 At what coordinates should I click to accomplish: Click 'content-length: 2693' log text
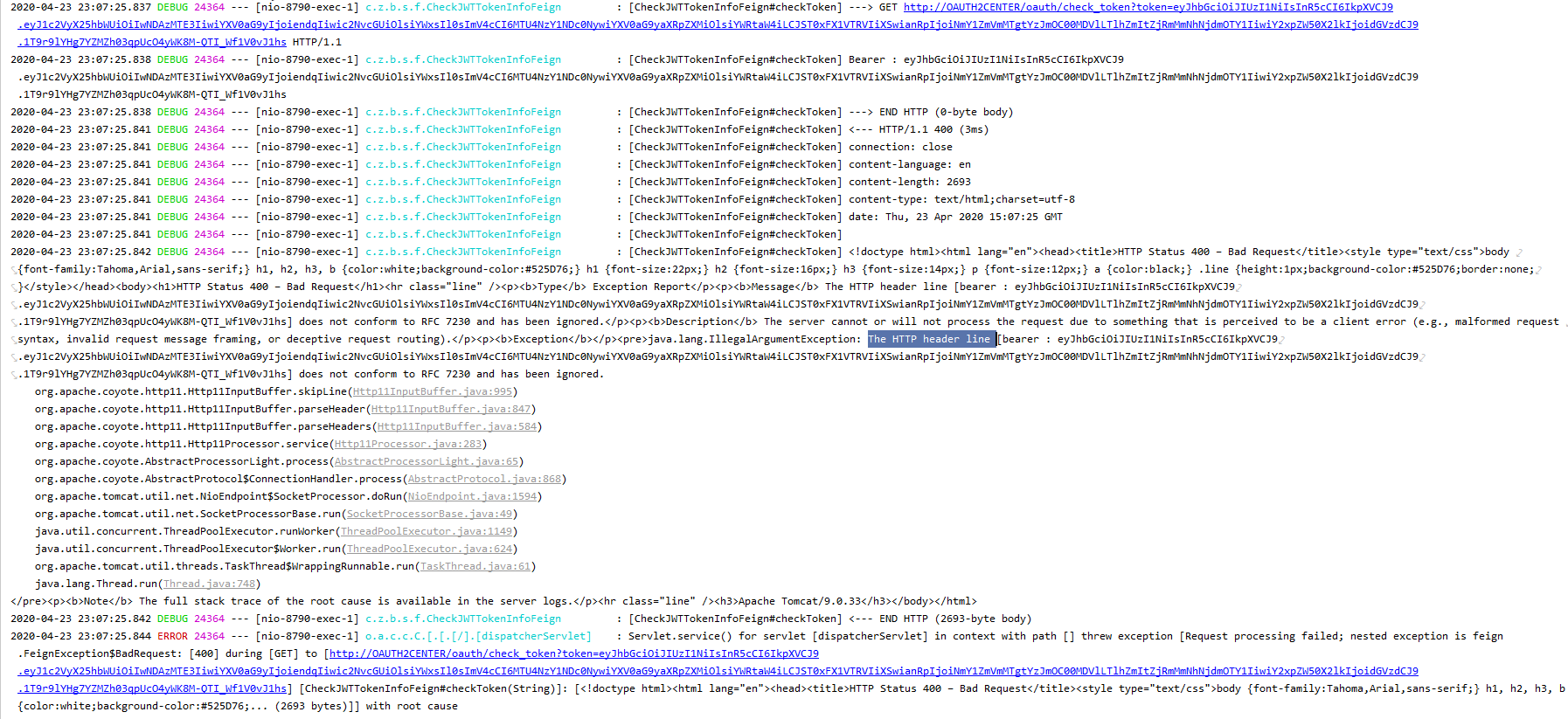pyautogui.click(x=910, y=182)
